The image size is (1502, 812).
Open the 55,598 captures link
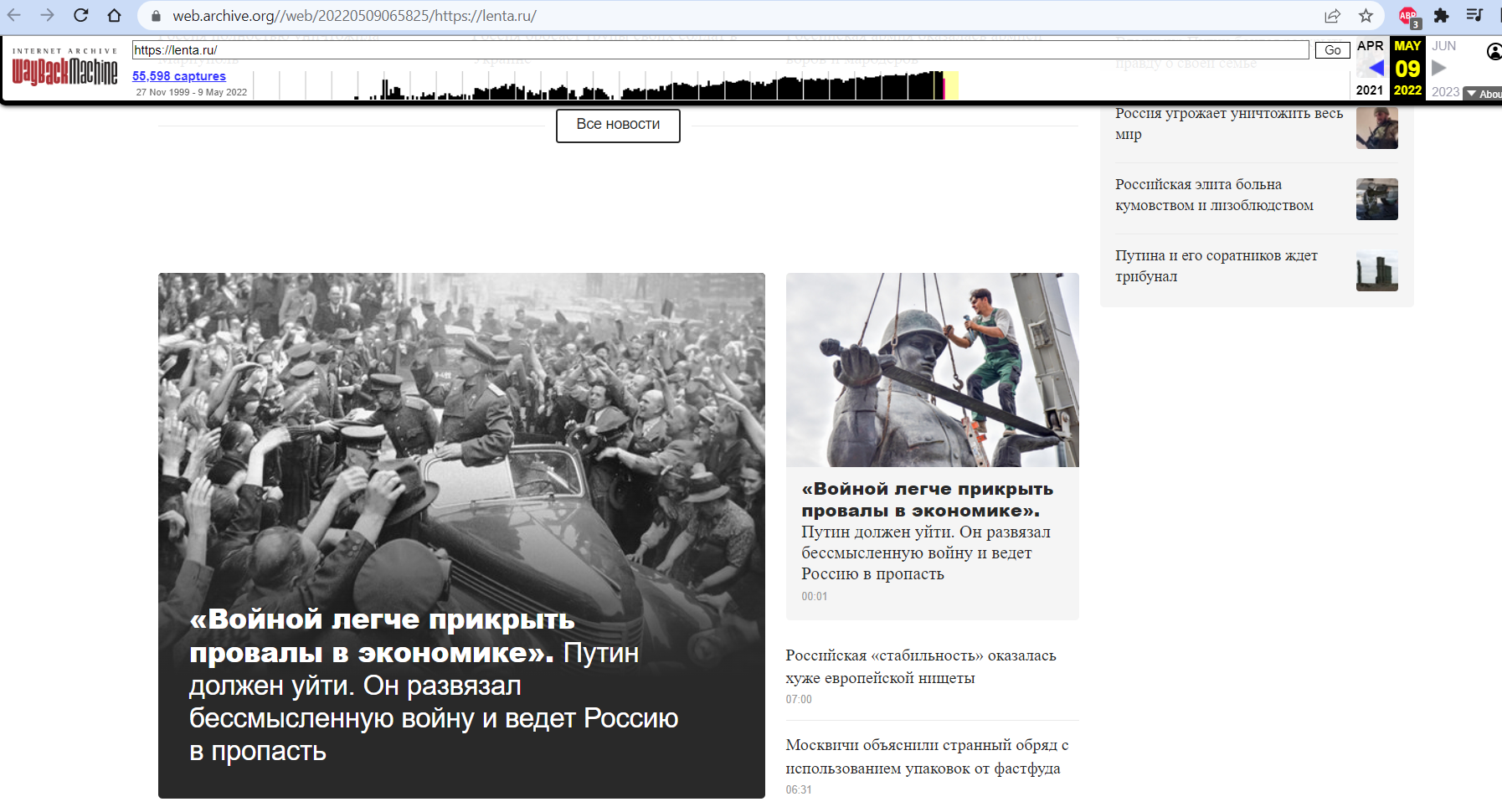179,76
